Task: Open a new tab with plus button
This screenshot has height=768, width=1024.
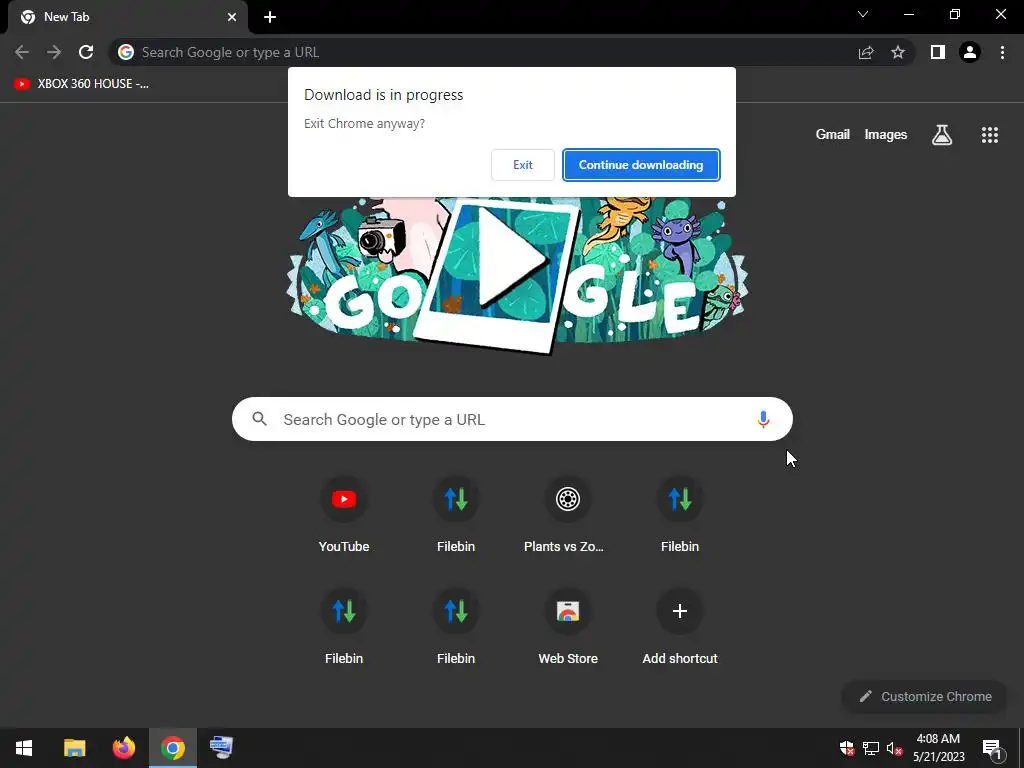Action: [270, 17]
